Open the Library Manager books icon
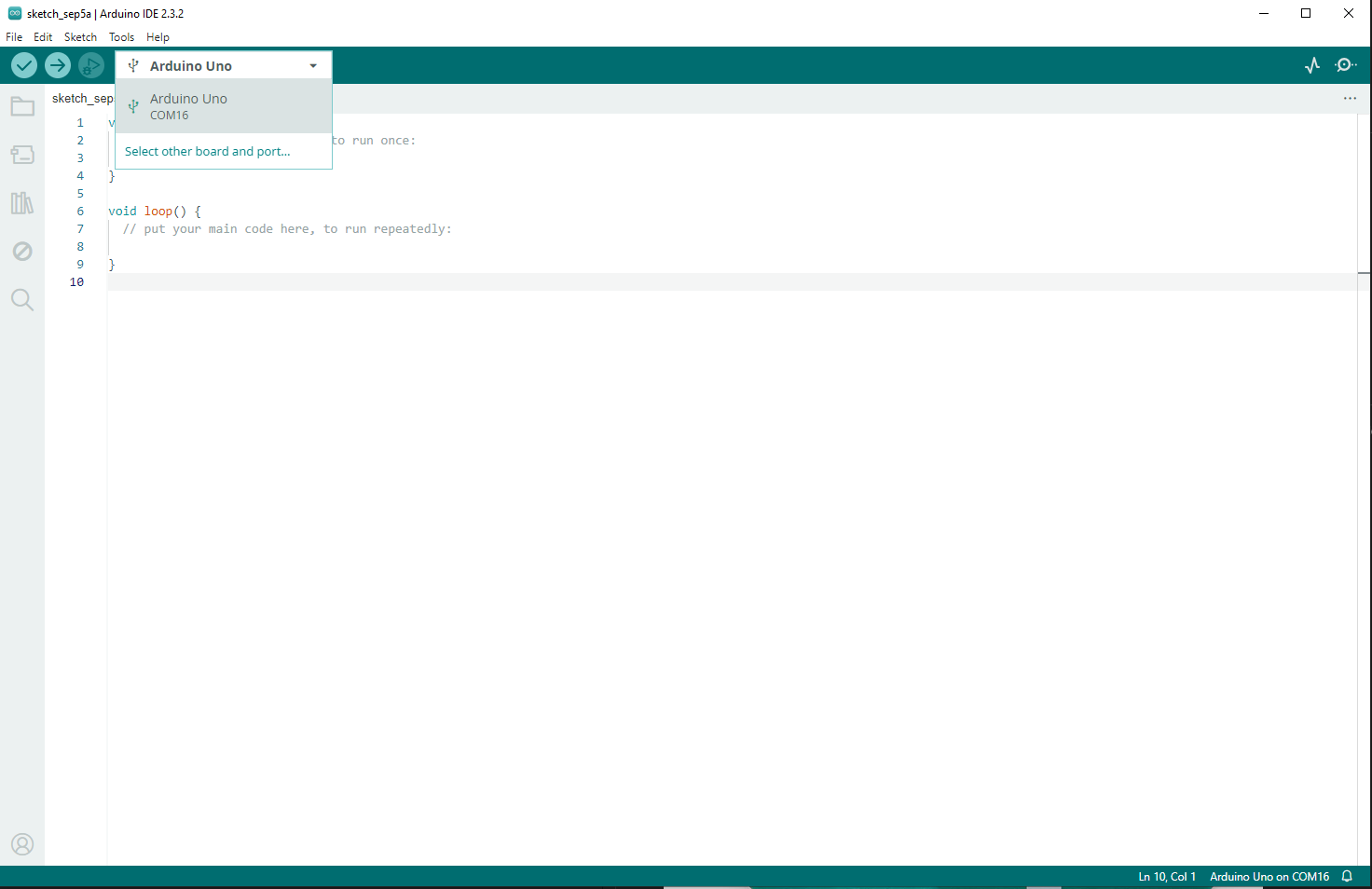1372x889 pixels. (x=22, y=203)
